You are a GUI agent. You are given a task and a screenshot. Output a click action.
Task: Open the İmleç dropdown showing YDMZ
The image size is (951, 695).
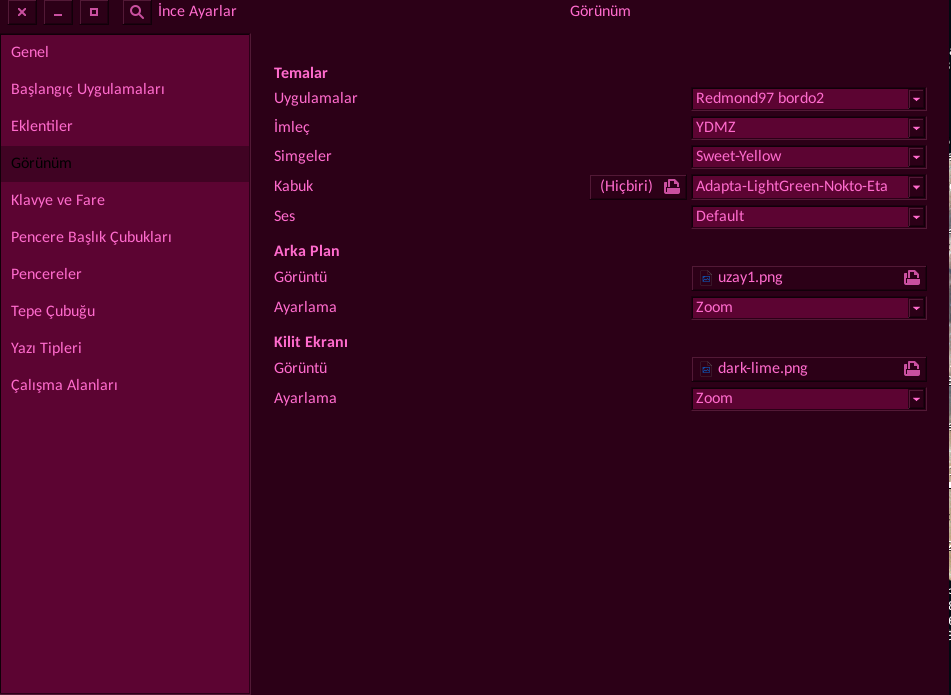[809, 128]
